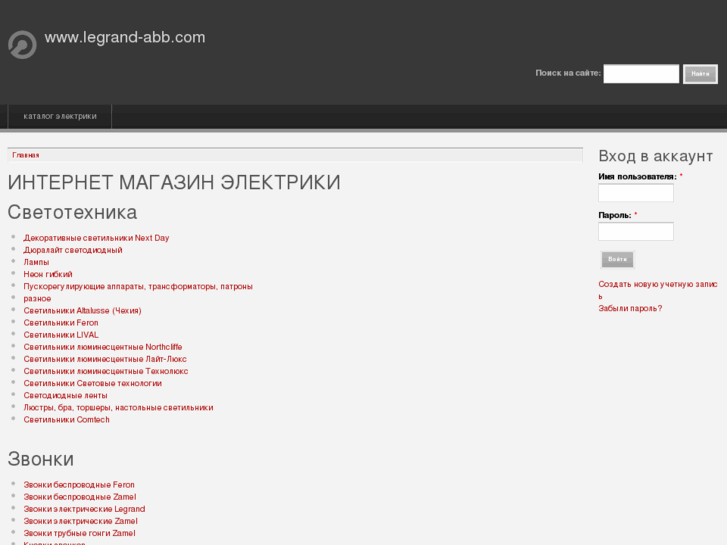The image size is (727, 545).
Task: Open the Лампы category link
Action: coord(36,262)
